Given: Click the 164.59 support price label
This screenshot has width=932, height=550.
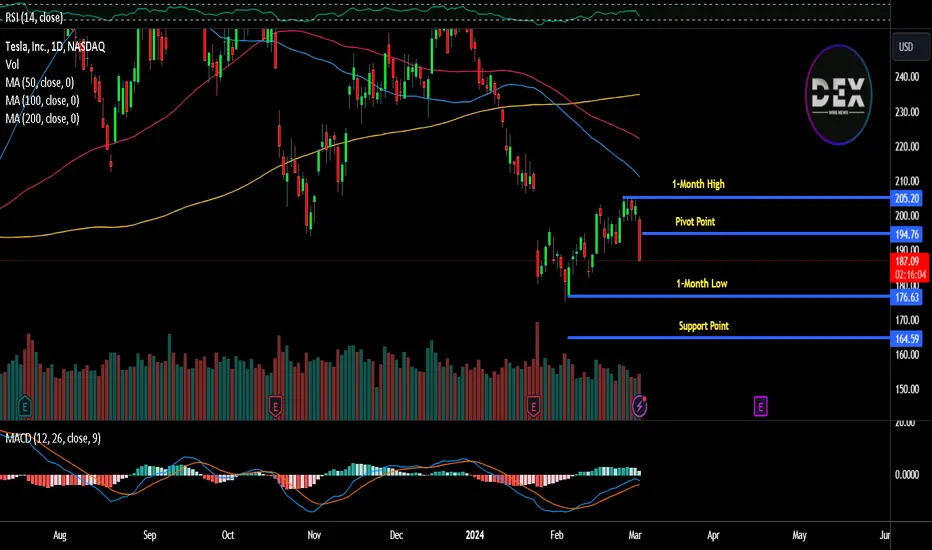Looking at the screenshot, I should [x=906, y=339].
